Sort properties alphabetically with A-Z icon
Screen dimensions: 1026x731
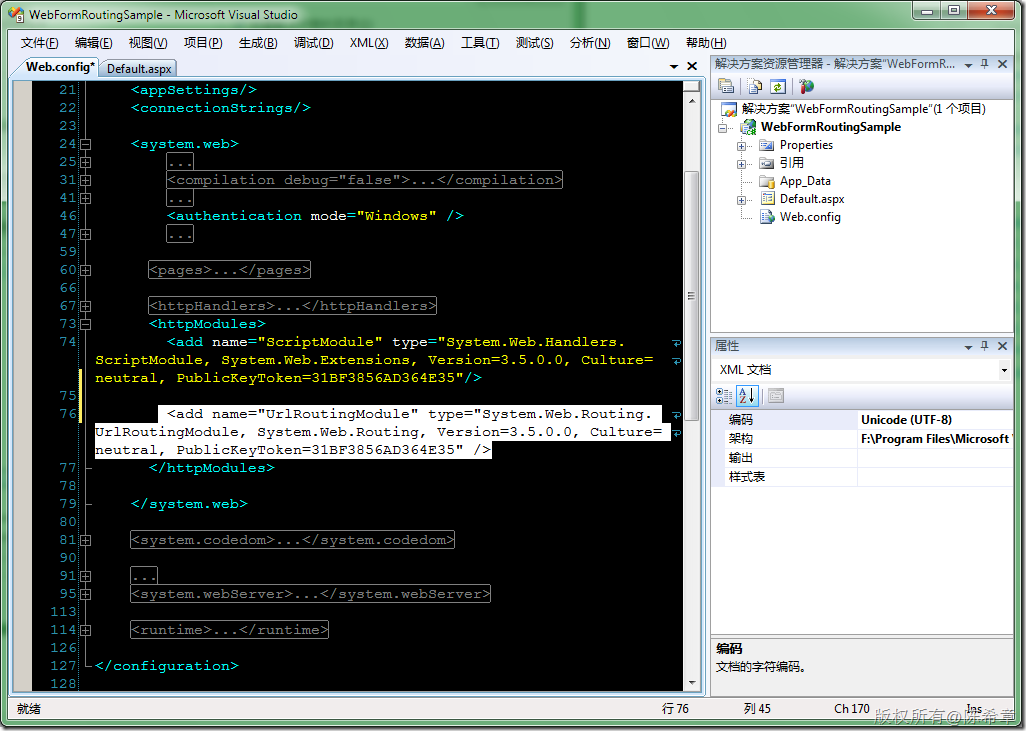[x=747, y=396]
